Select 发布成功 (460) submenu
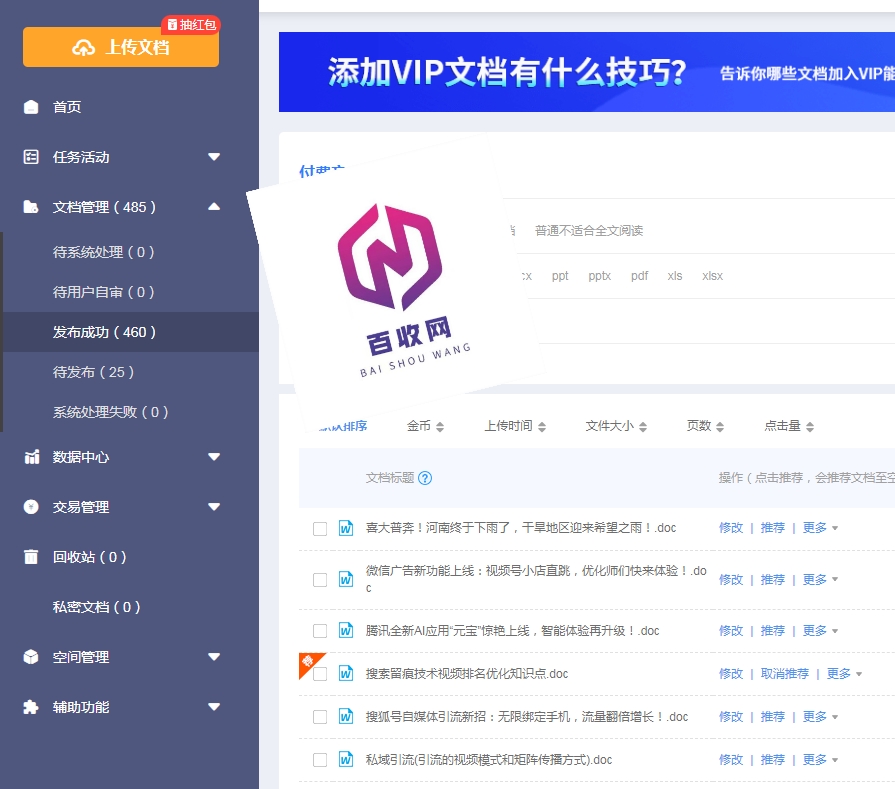895x789 pixels. (131, 332)
